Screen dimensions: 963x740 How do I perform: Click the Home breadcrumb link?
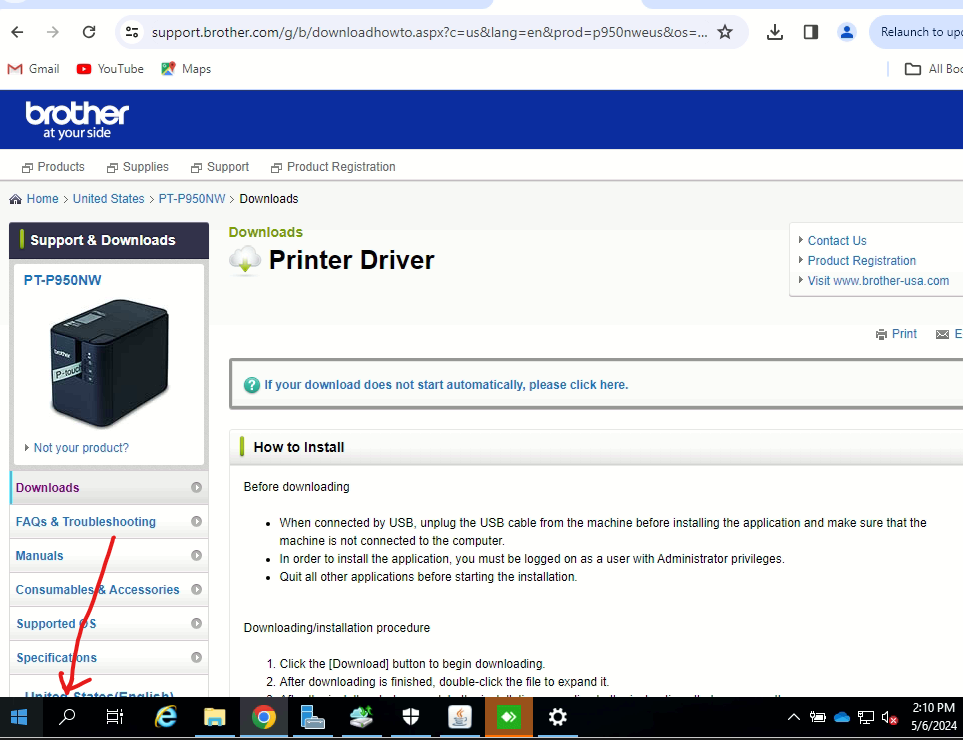click(42, 199)
